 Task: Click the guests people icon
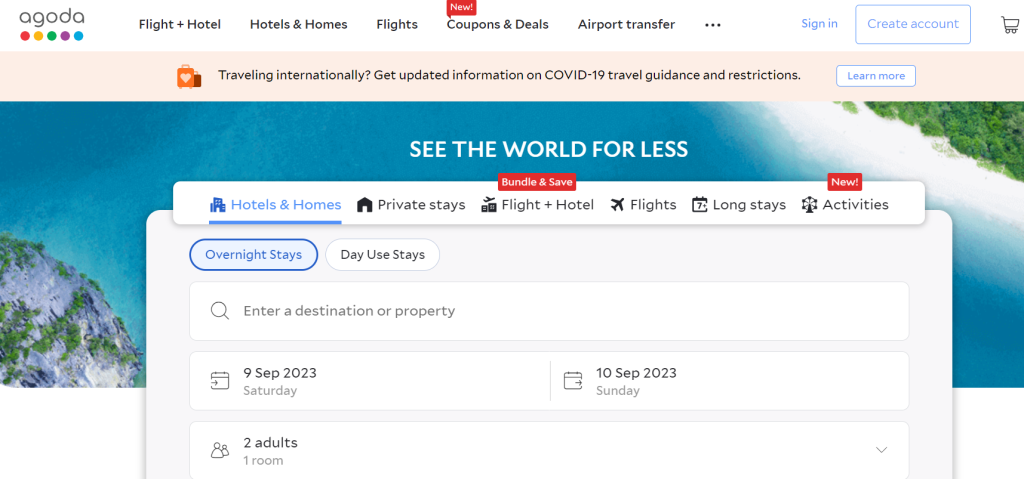[x=220, y=450]
